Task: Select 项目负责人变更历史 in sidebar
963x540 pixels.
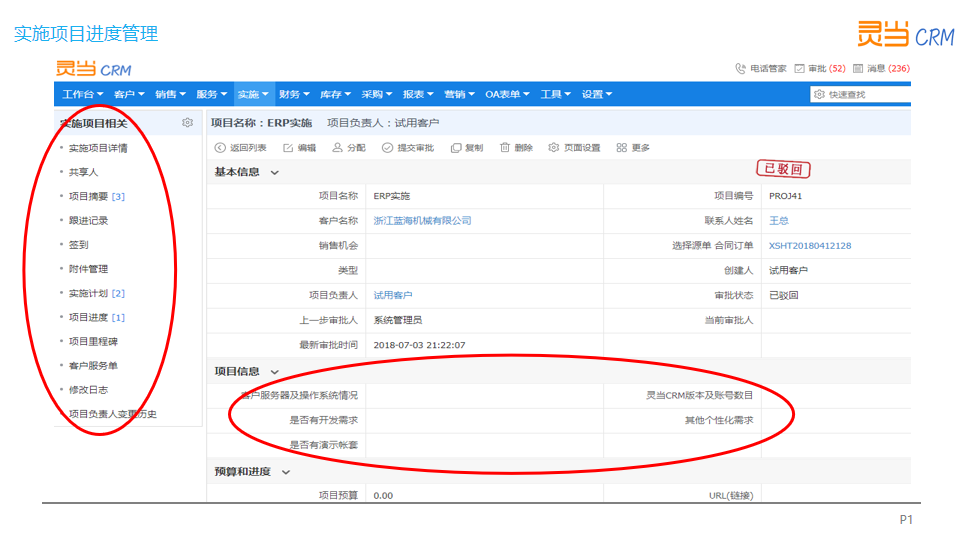Action: [x=113, y=414]
